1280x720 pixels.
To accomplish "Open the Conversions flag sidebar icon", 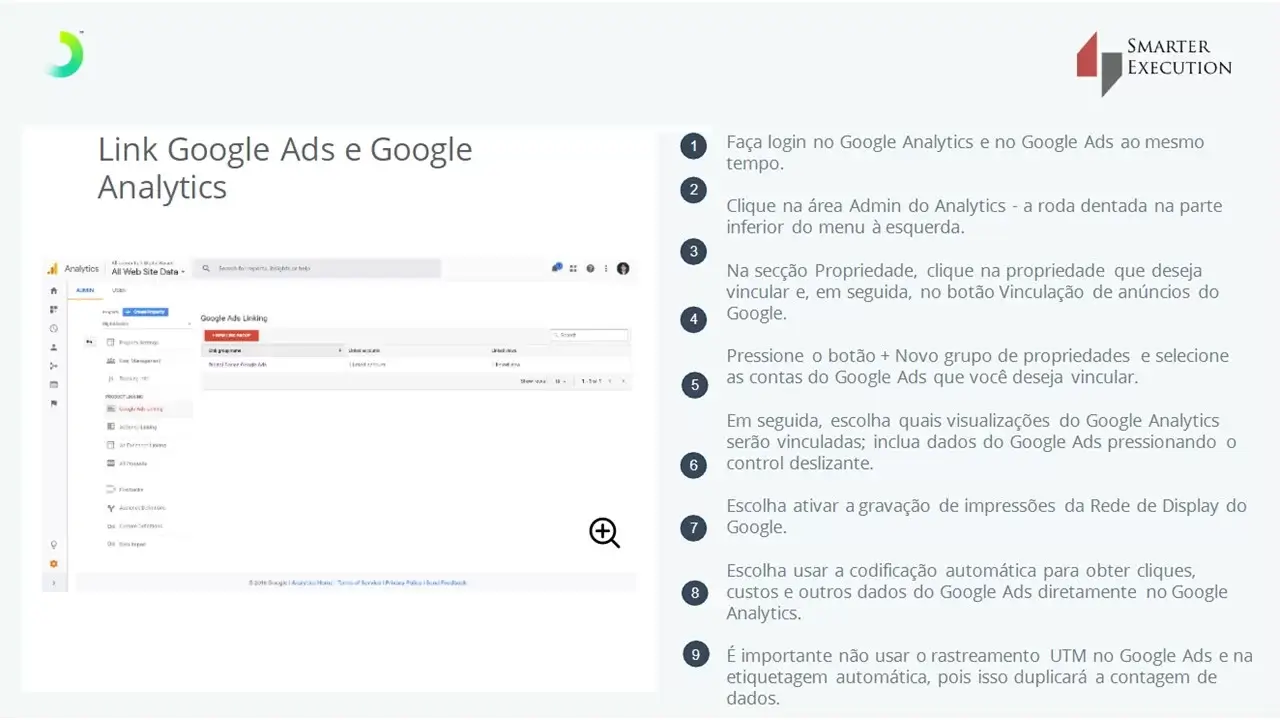I will (x=54, y=403).
